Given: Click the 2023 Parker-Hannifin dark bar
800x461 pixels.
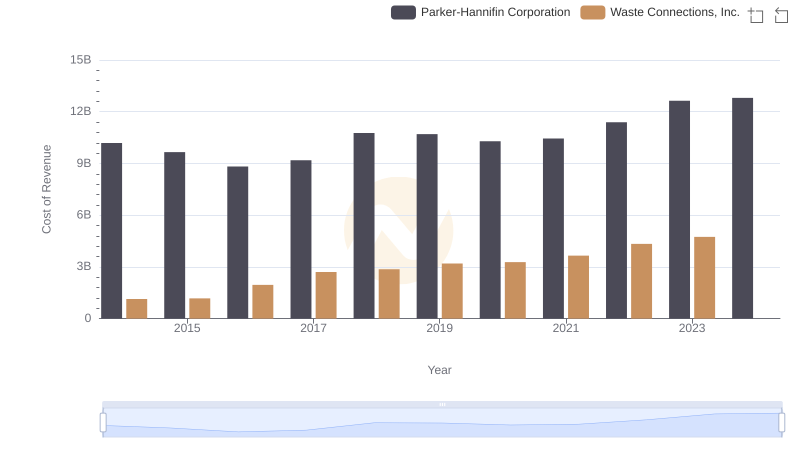Looking at the screenshot, I should click(x=680, y=210).
